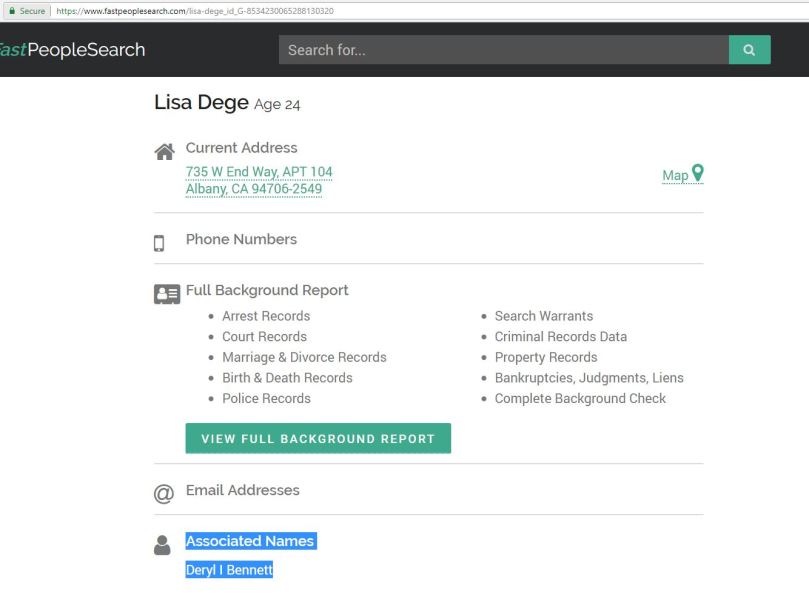Click the ID card background report icon
This screenshot has height=597, width=809.
tap(166, 294)
